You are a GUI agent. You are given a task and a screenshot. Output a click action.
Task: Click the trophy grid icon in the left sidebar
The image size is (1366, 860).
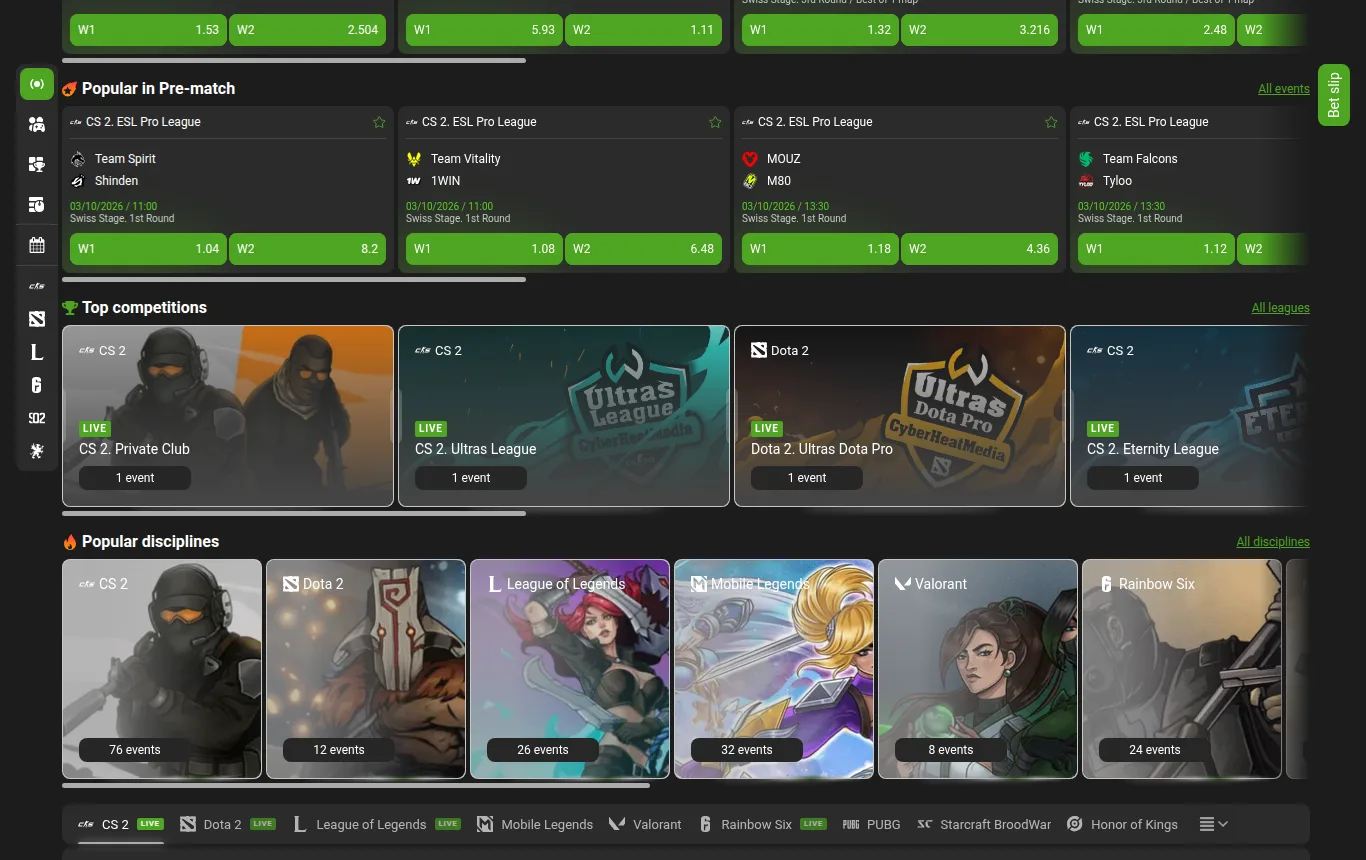point(37,164)
